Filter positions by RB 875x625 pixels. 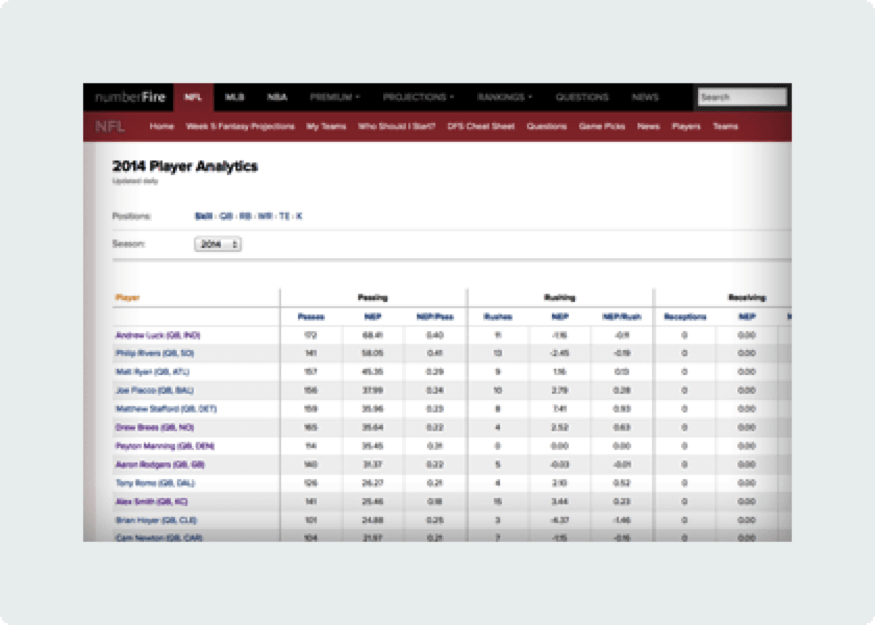coord(246,217)
